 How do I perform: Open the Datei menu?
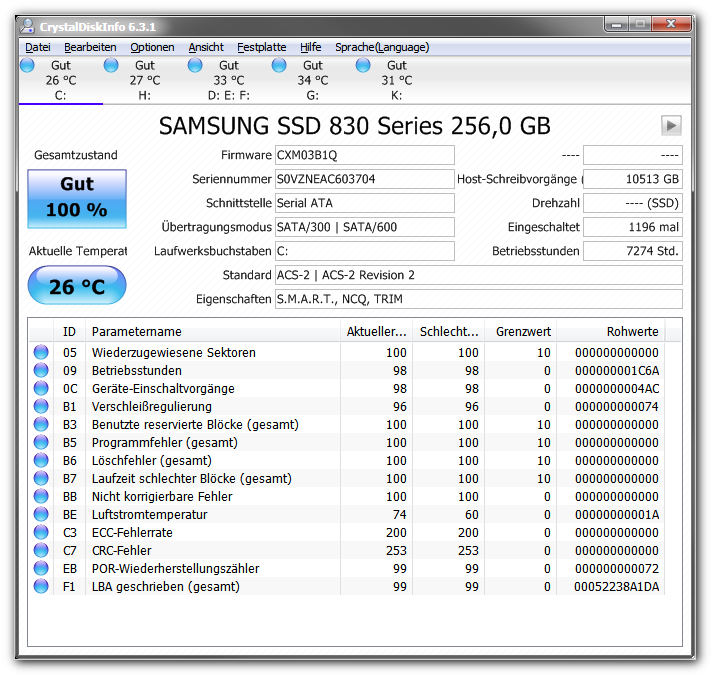38,47
